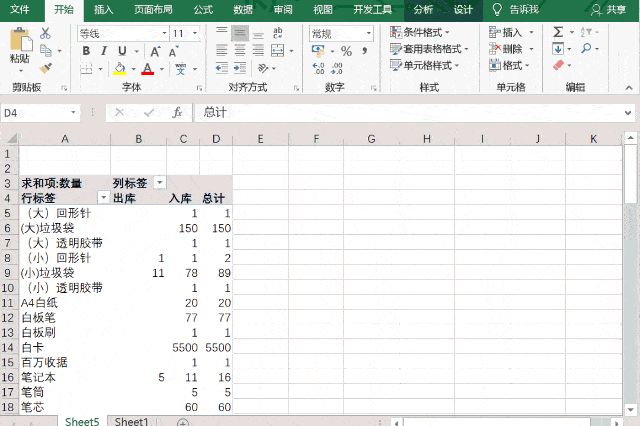Switch to the 公式 tab

[203, 9]
